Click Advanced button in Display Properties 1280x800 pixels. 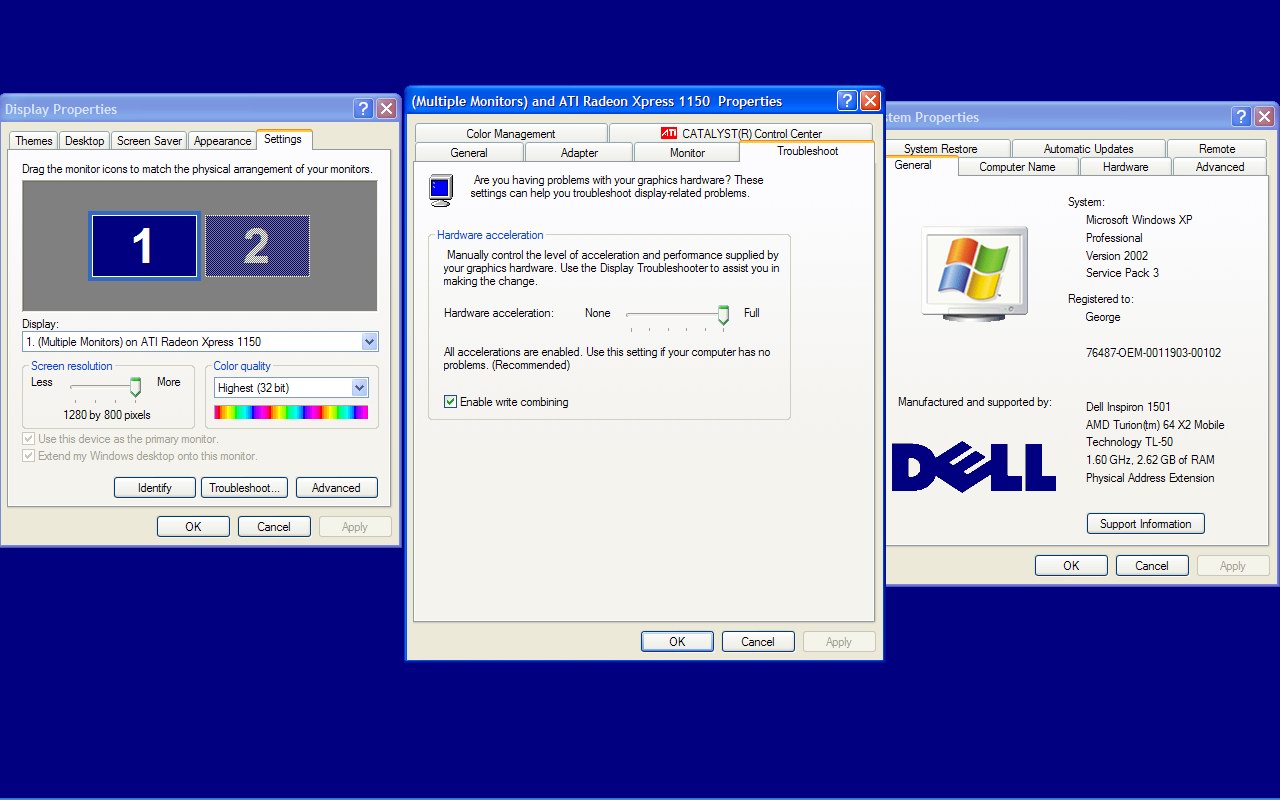point(336,488)
